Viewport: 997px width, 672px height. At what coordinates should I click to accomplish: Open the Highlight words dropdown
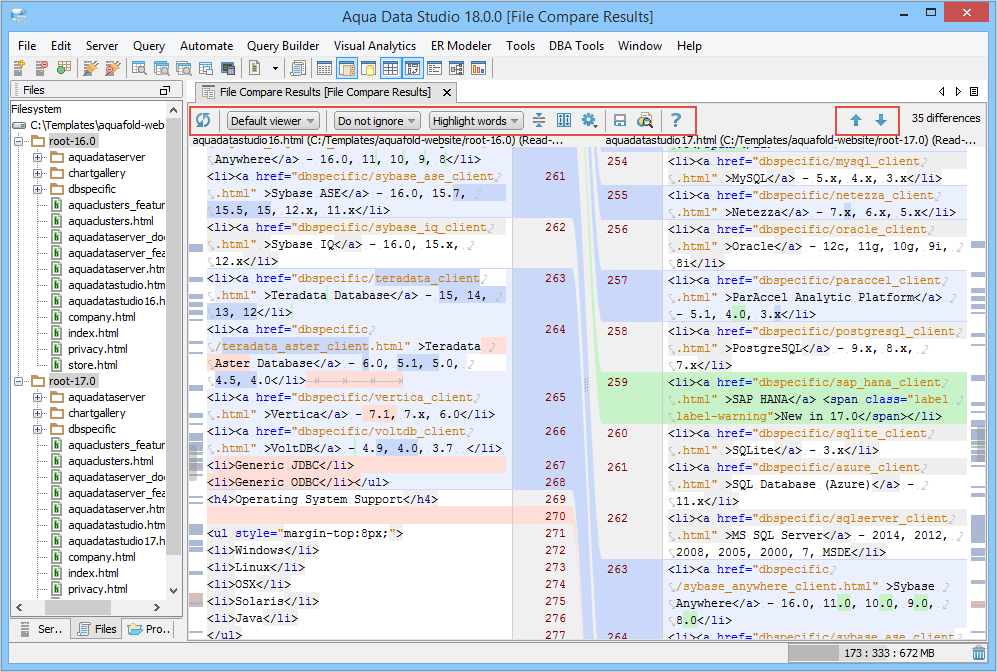pyautogui.click(x=476, y=121)
